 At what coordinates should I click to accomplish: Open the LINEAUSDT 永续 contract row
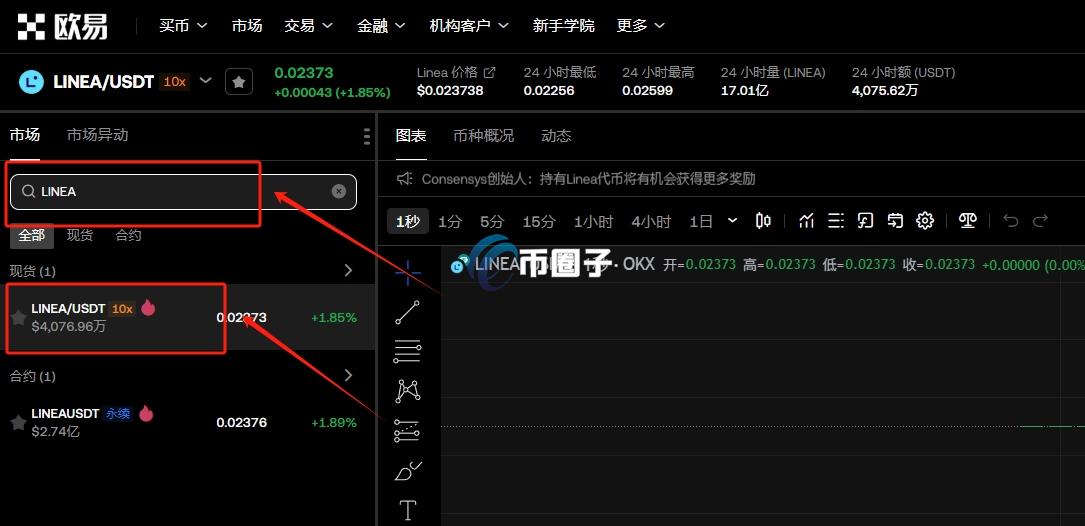[x=188, y=423]
